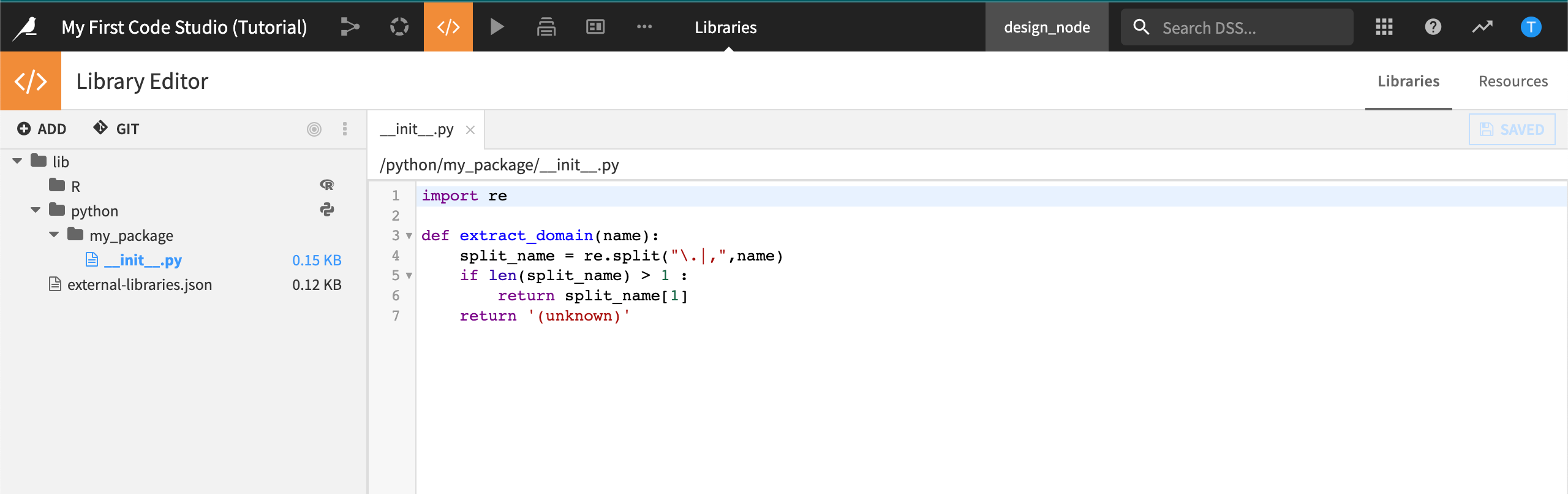Viewport: 1568px width, 494px height.
Task: Click the magnifier search icon
Action: pos(1141,27)
